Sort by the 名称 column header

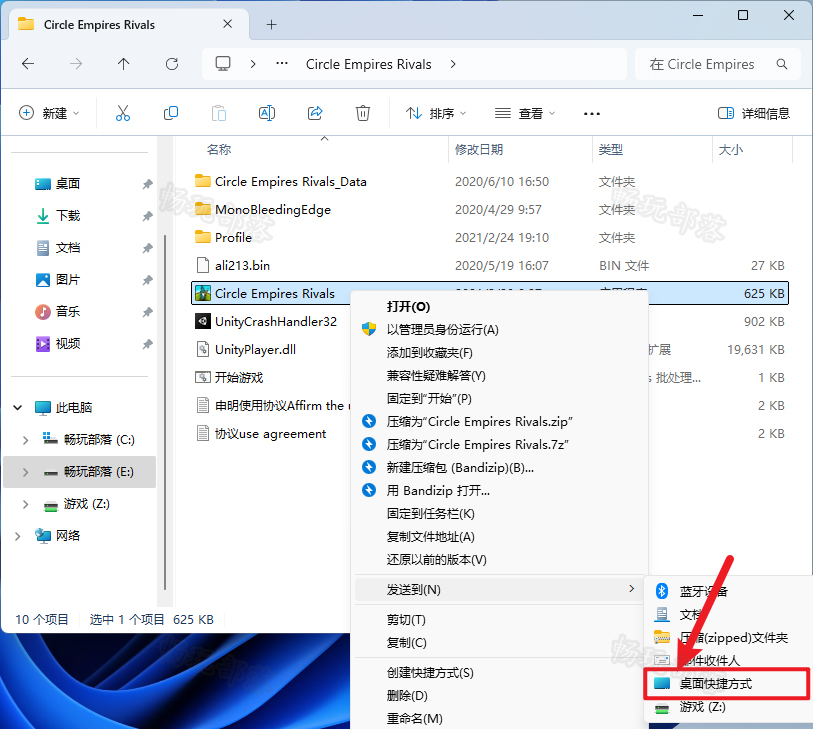pyautogui.click(x=218, y=149)
